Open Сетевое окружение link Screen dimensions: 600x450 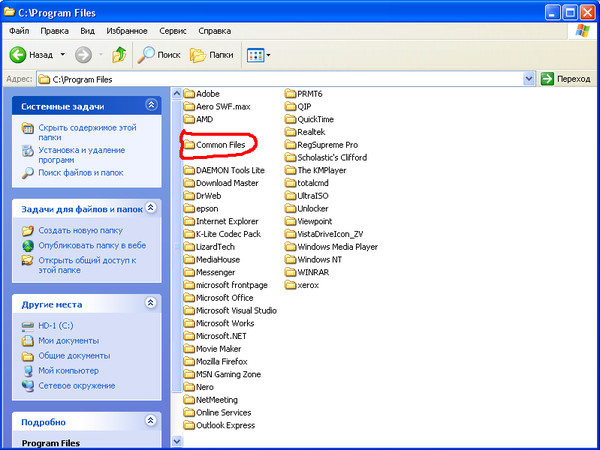click(77, 386)
